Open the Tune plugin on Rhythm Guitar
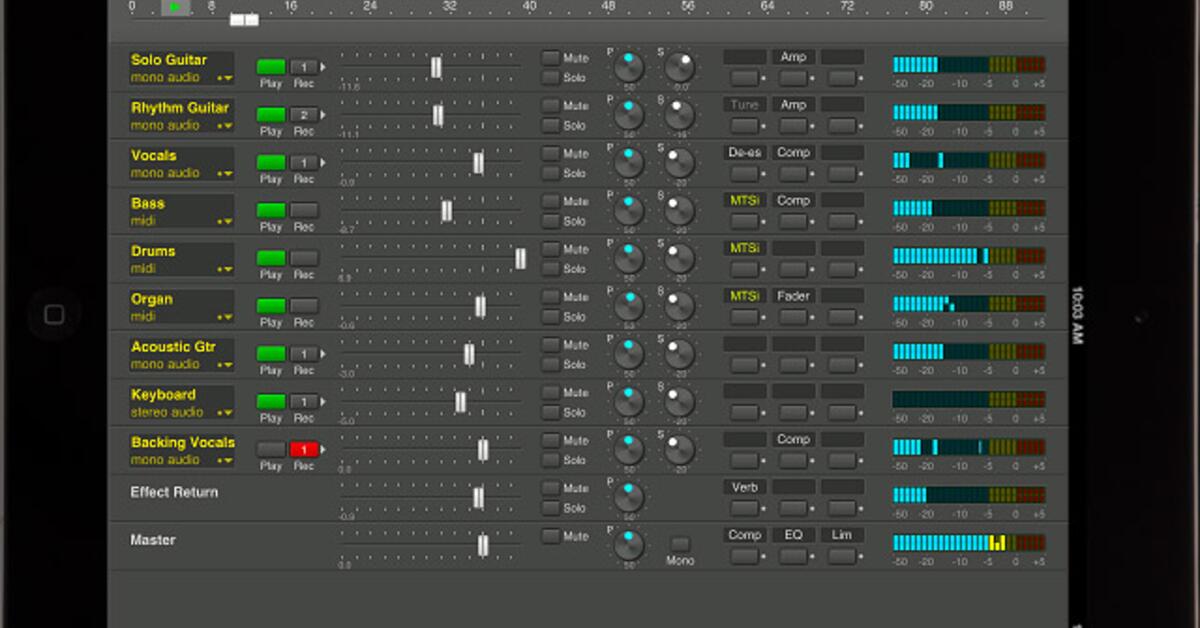The height and width of the screenshot is (628, 1200). click(744, 104)
